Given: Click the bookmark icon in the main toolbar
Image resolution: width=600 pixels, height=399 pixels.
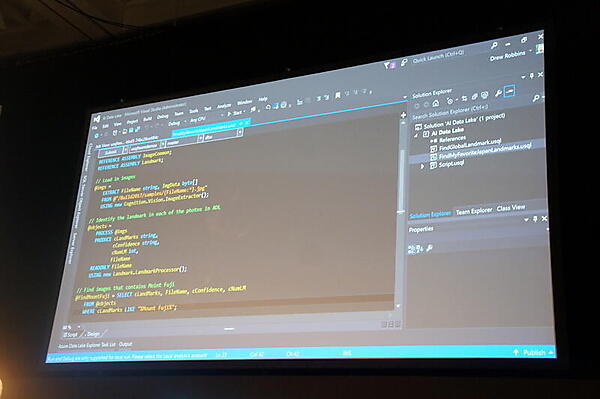Looking at the screenshot, I should point(338,95).
